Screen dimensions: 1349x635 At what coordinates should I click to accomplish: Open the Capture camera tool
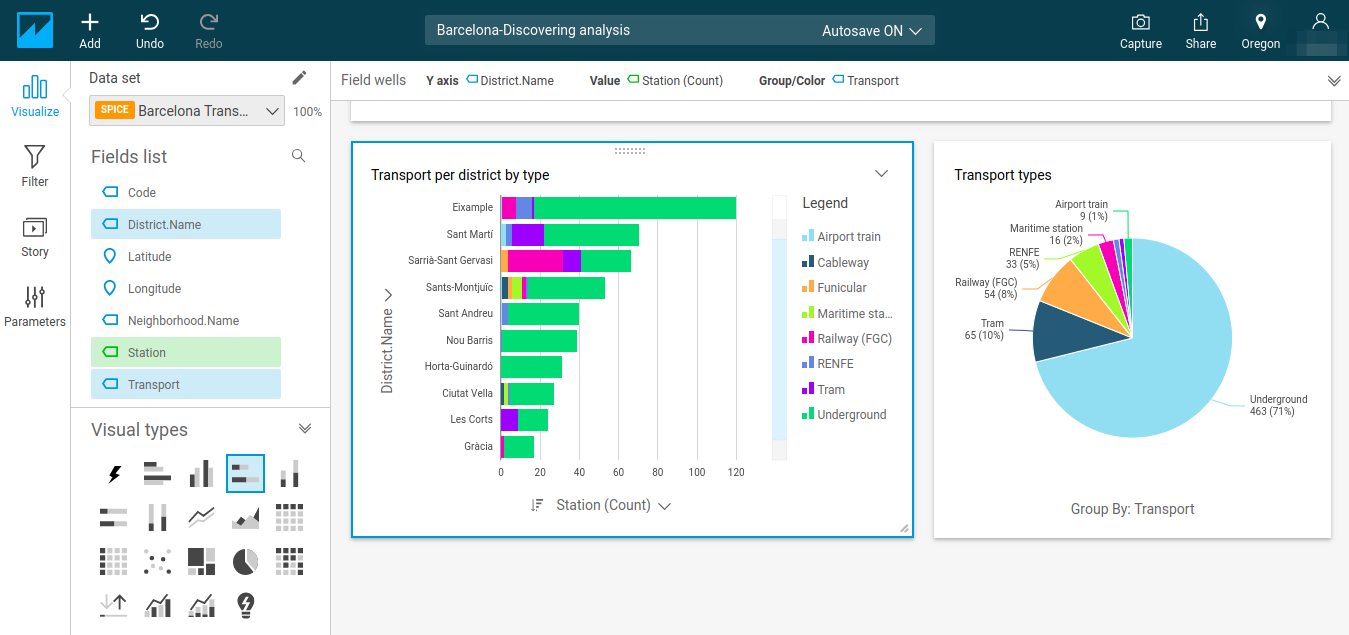[1140, 22]
